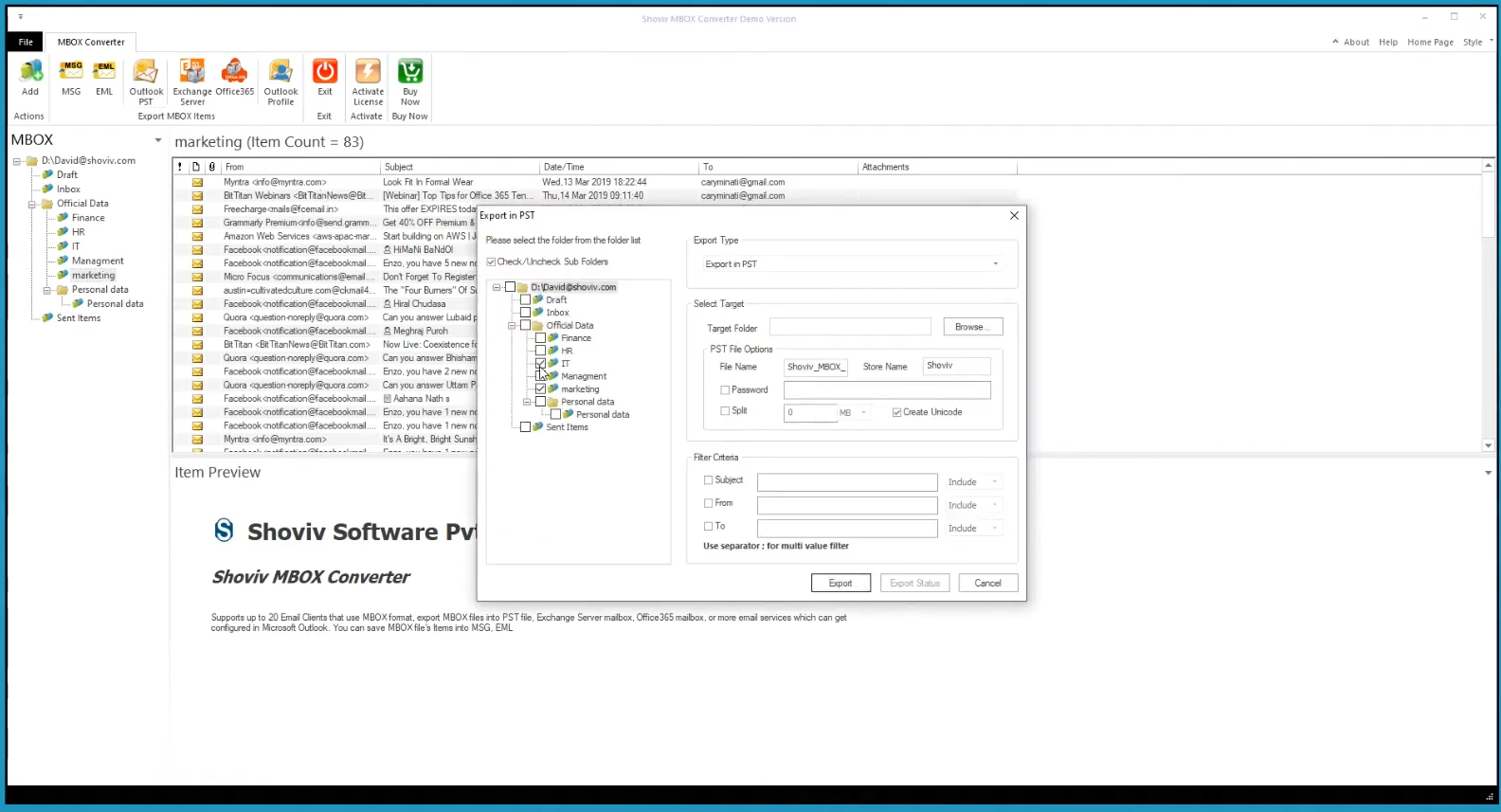Select Managment folder in MBOX tree
The width and height of the screenshot is (1501, 812).
point(98,261)
